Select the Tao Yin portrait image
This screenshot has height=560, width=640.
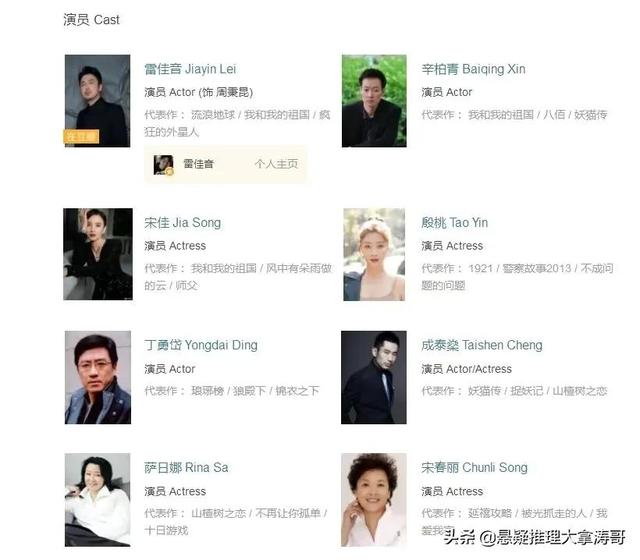pos(374,255)
